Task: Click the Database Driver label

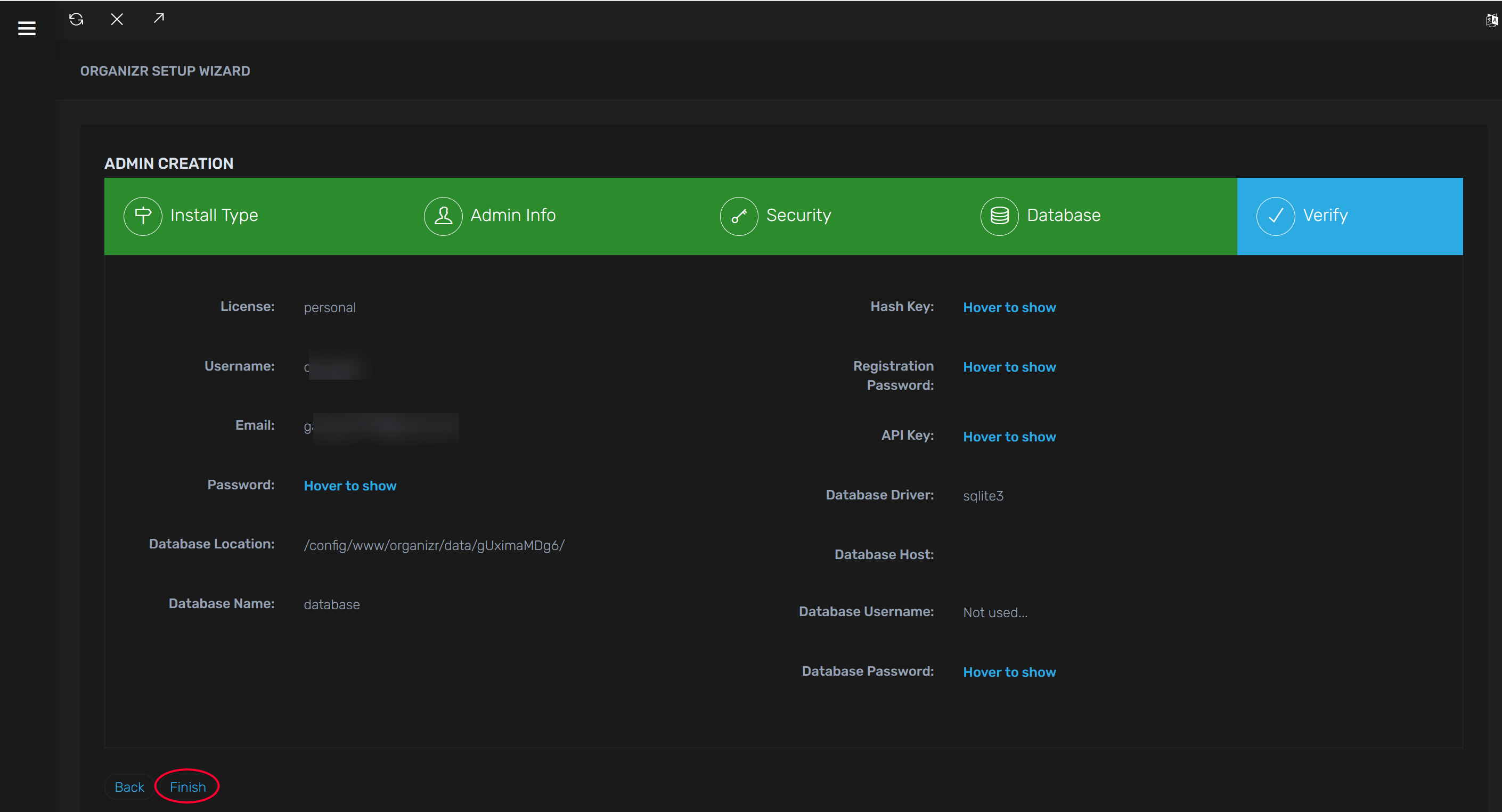Action: pos(880,495)
